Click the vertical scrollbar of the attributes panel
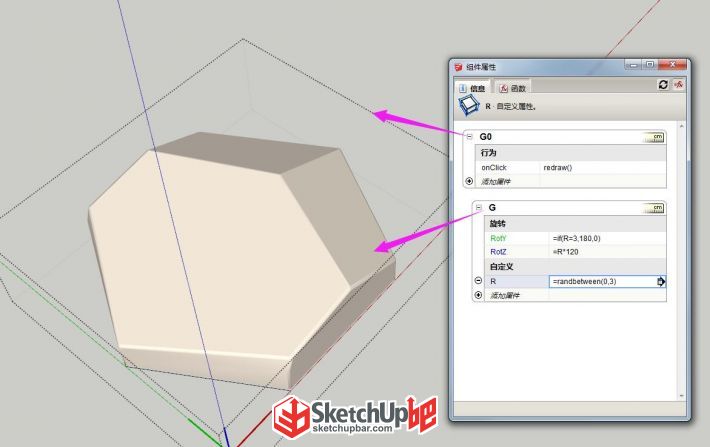Screen dimensions: 710x447 click(x=681, y=261)
